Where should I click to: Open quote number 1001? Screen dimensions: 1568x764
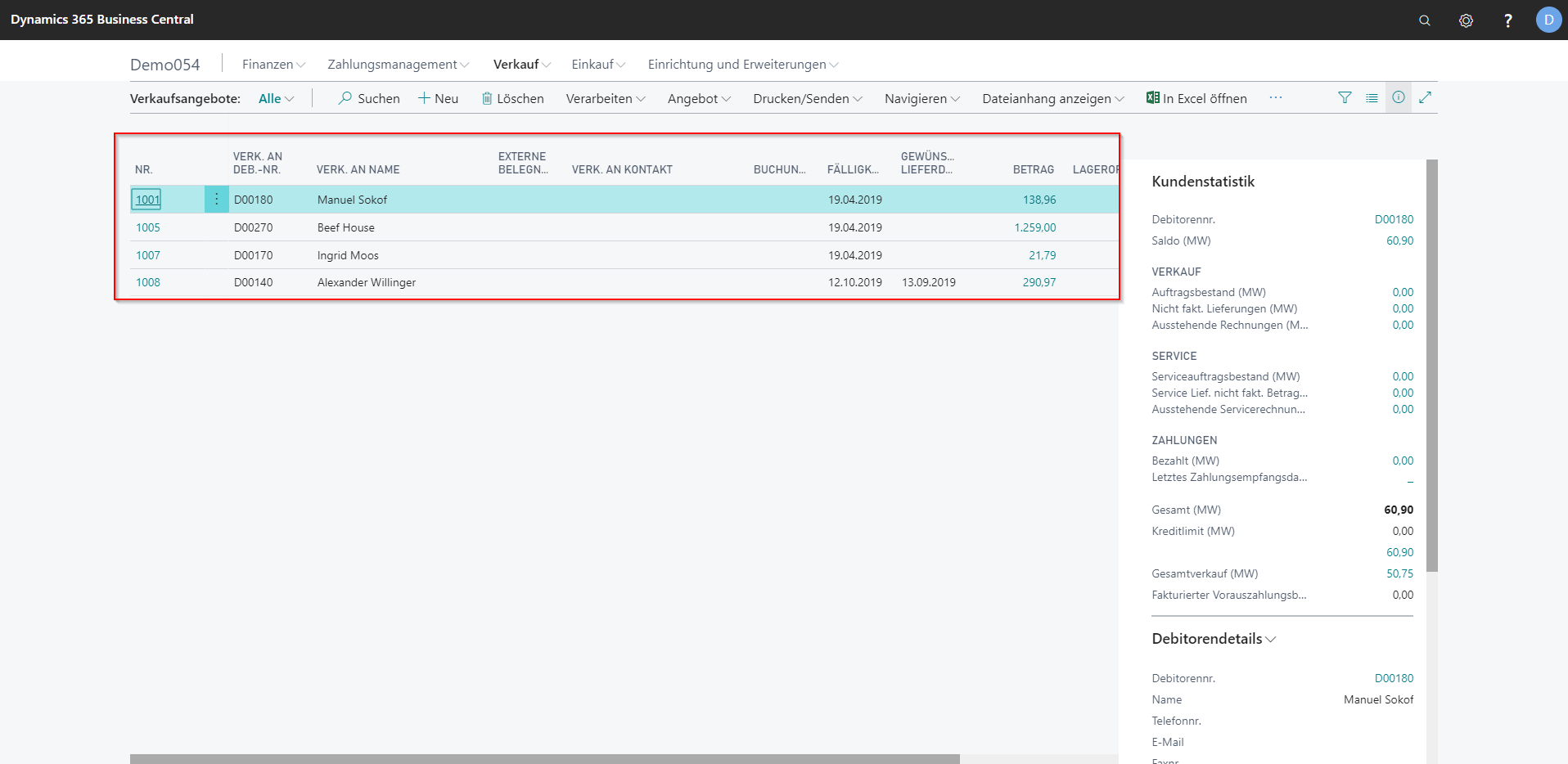point(147,200)
